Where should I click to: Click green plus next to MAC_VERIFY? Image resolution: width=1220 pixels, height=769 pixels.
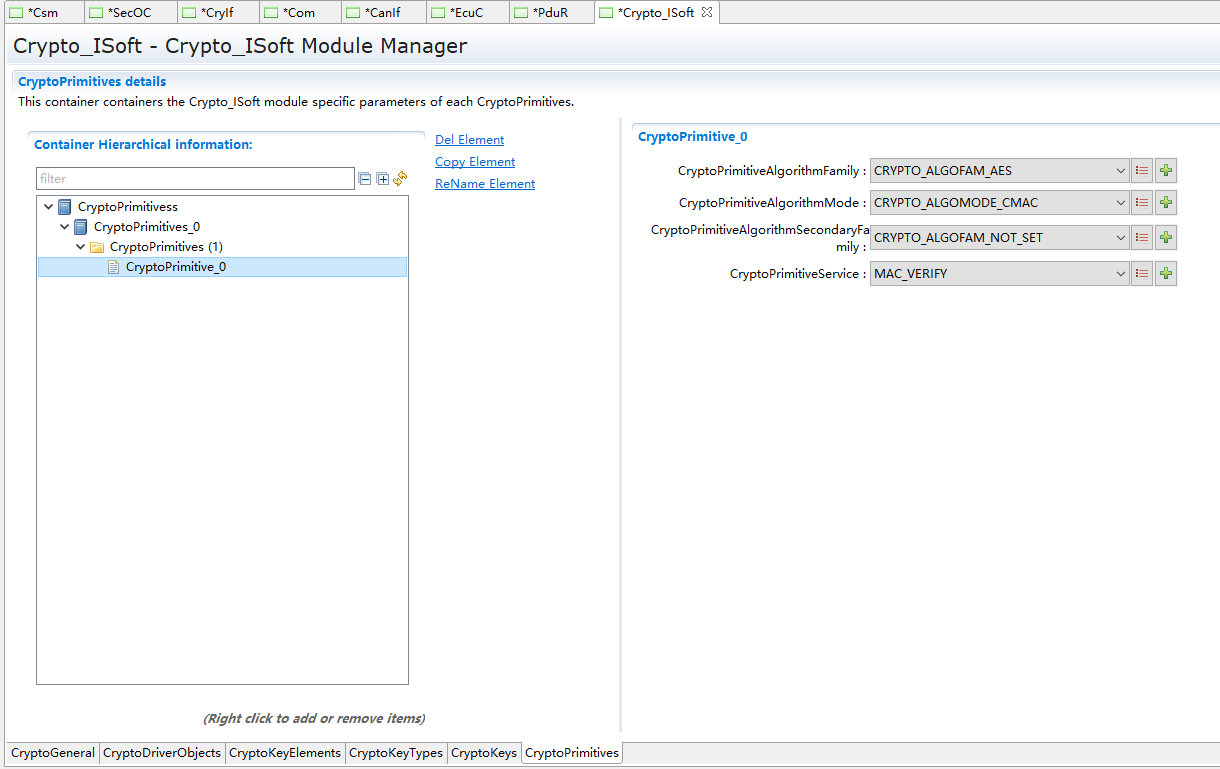click(1165, 274)
